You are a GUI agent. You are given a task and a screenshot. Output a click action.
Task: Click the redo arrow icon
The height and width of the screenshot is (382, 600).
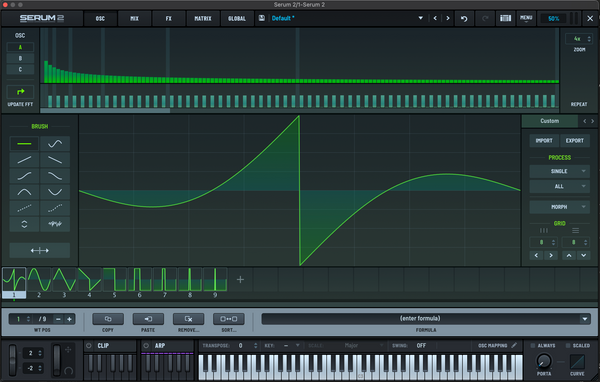click(485, 18)
